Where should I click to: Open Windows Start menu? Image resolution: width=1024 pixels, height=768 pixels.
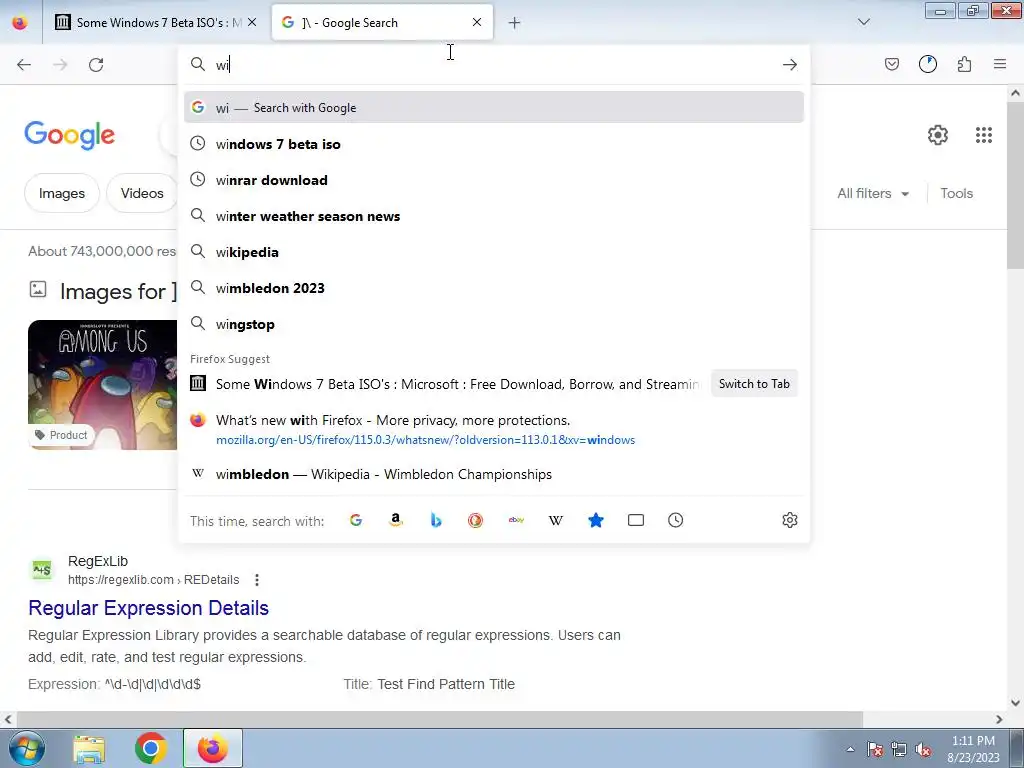coord(27,748)
